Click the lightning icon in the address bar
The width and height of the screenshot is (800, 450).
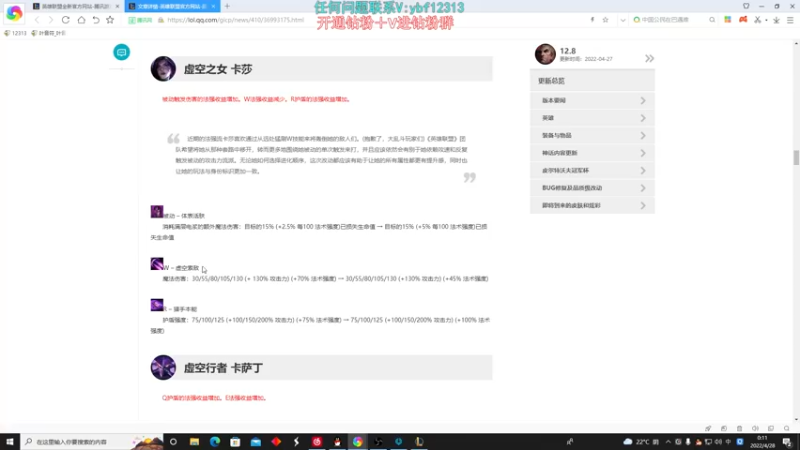pos(592,20)
